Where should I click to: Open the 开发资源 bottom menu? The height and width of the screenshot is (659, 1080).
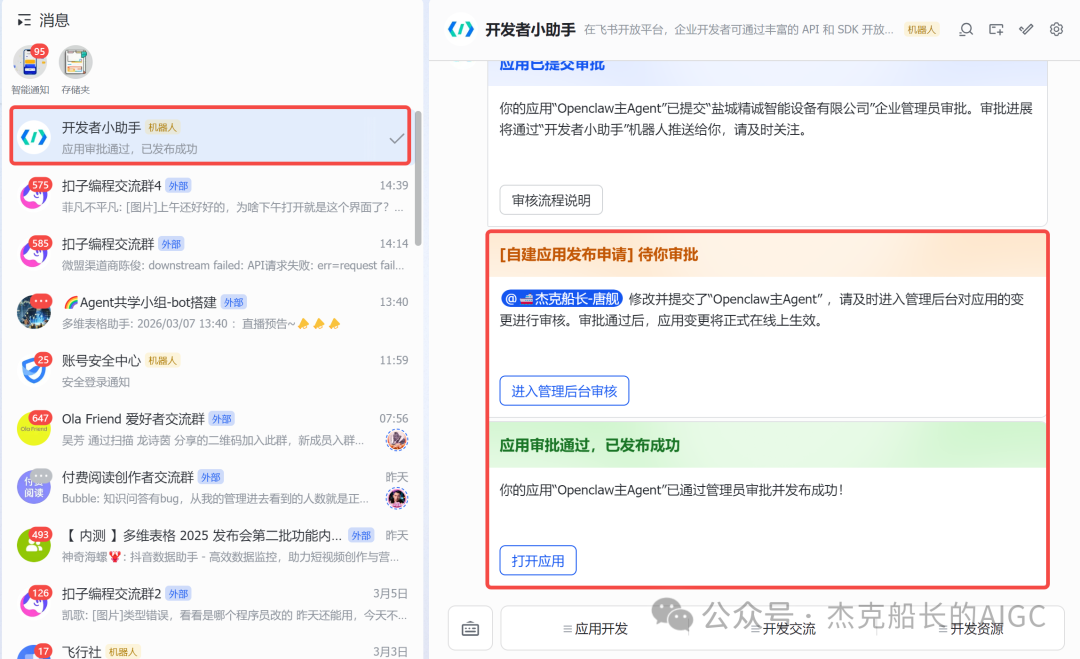tap(971, 629)
